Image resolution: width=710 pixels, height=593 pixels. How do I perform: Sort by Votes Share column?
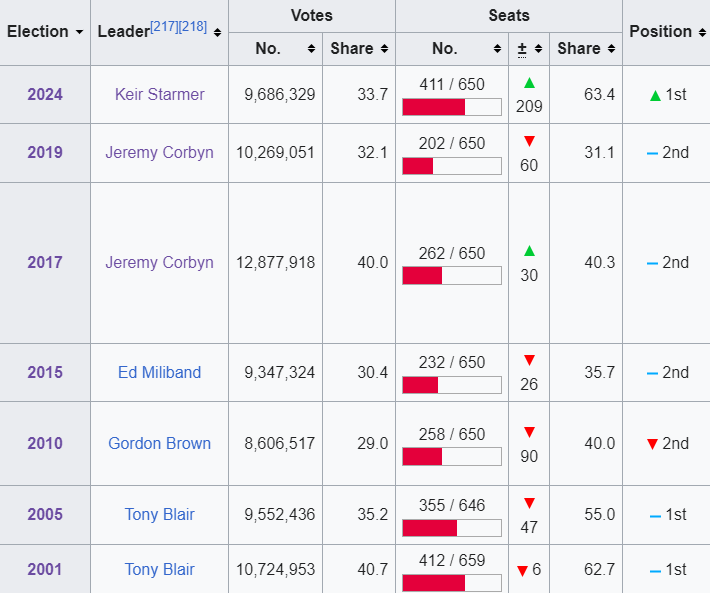[x=384, y=48]
